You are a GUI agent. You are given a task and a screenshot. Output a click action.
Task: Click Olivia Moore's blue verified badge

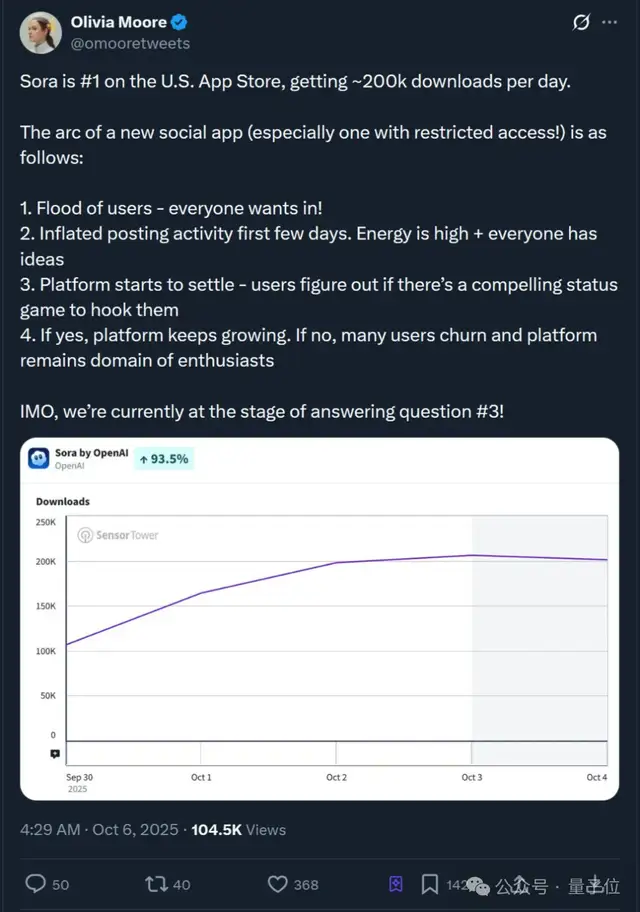[178, 21]
